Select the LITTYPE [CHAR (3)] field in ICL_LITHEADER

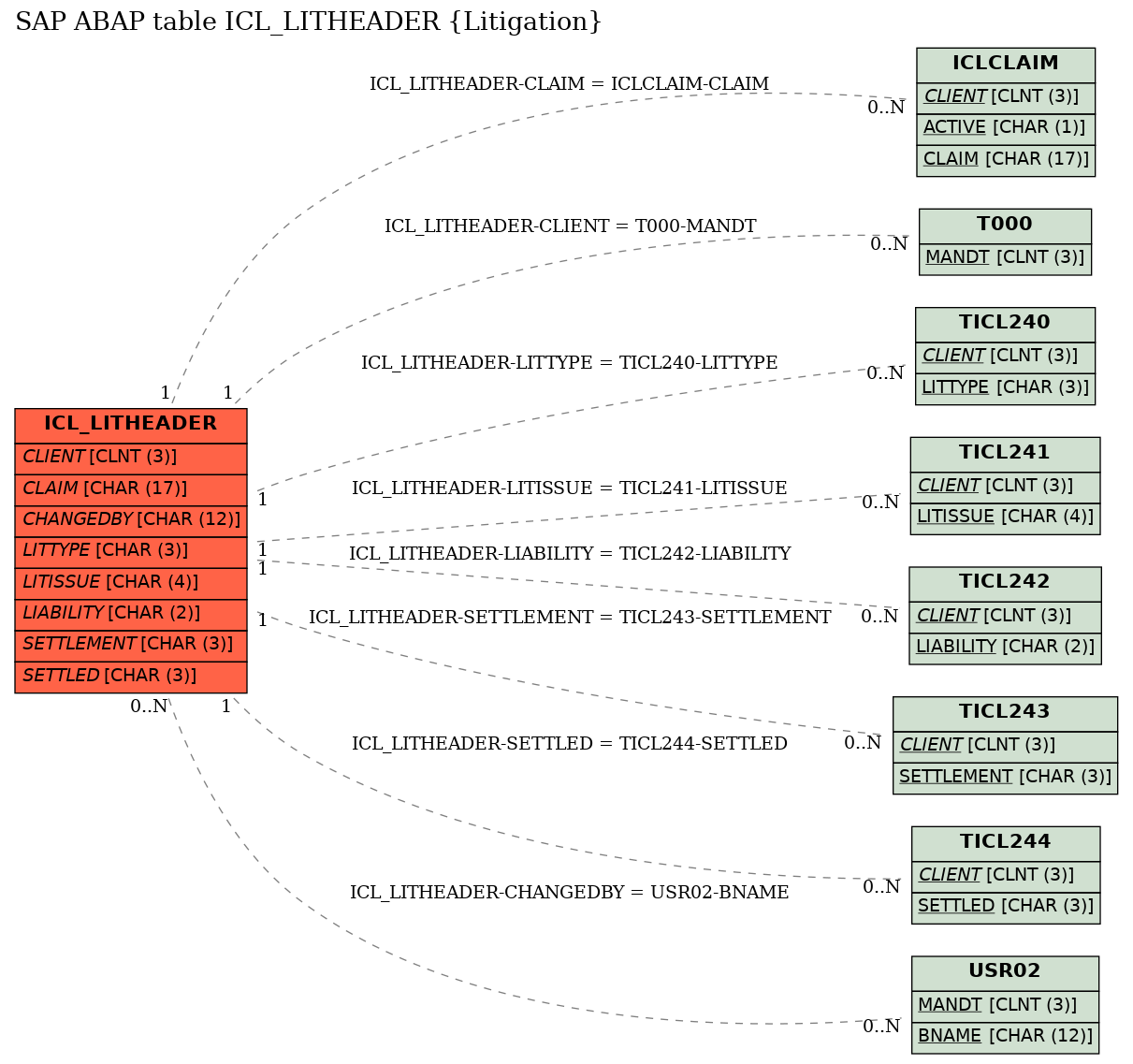point(131,551)
